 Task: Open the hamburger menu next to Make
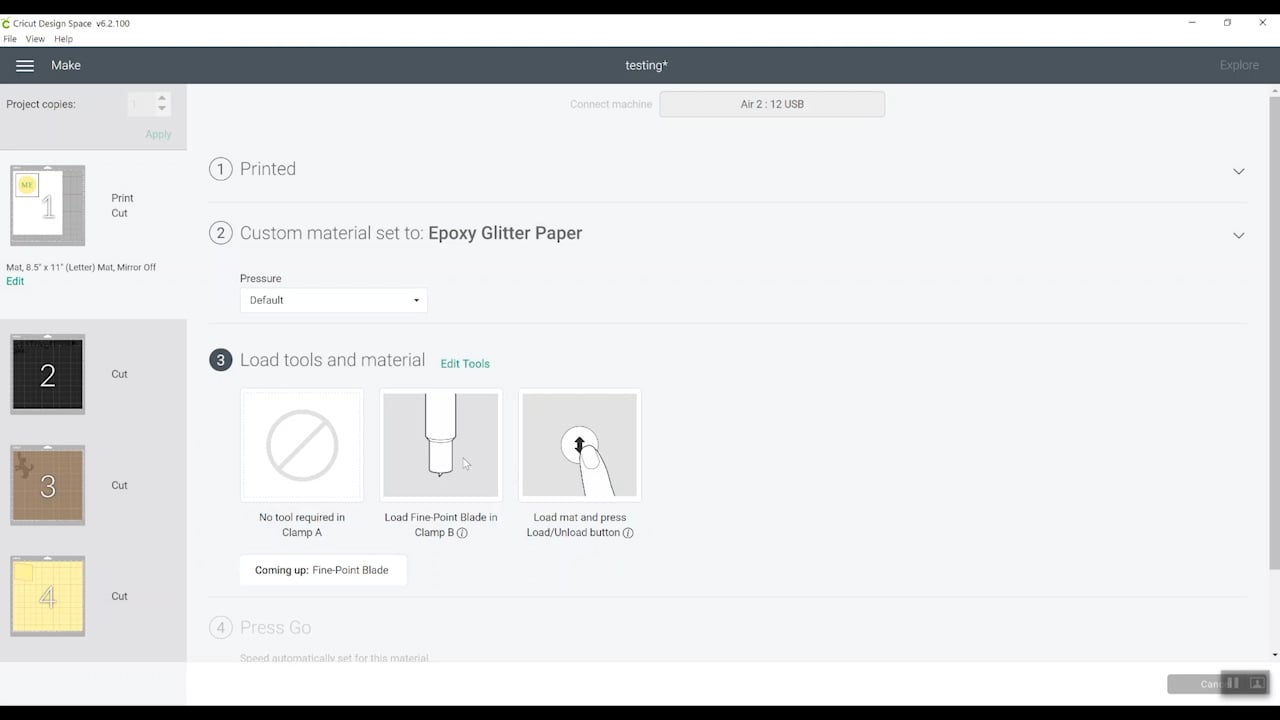[25, 65]
